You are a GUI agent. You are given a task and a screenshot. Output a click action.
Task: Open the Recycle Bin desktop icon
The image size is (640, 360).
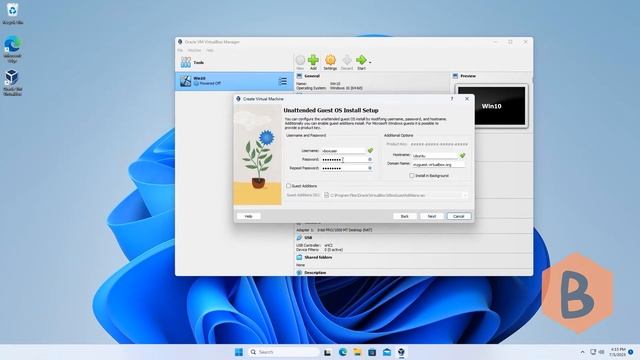coord(13,13)
